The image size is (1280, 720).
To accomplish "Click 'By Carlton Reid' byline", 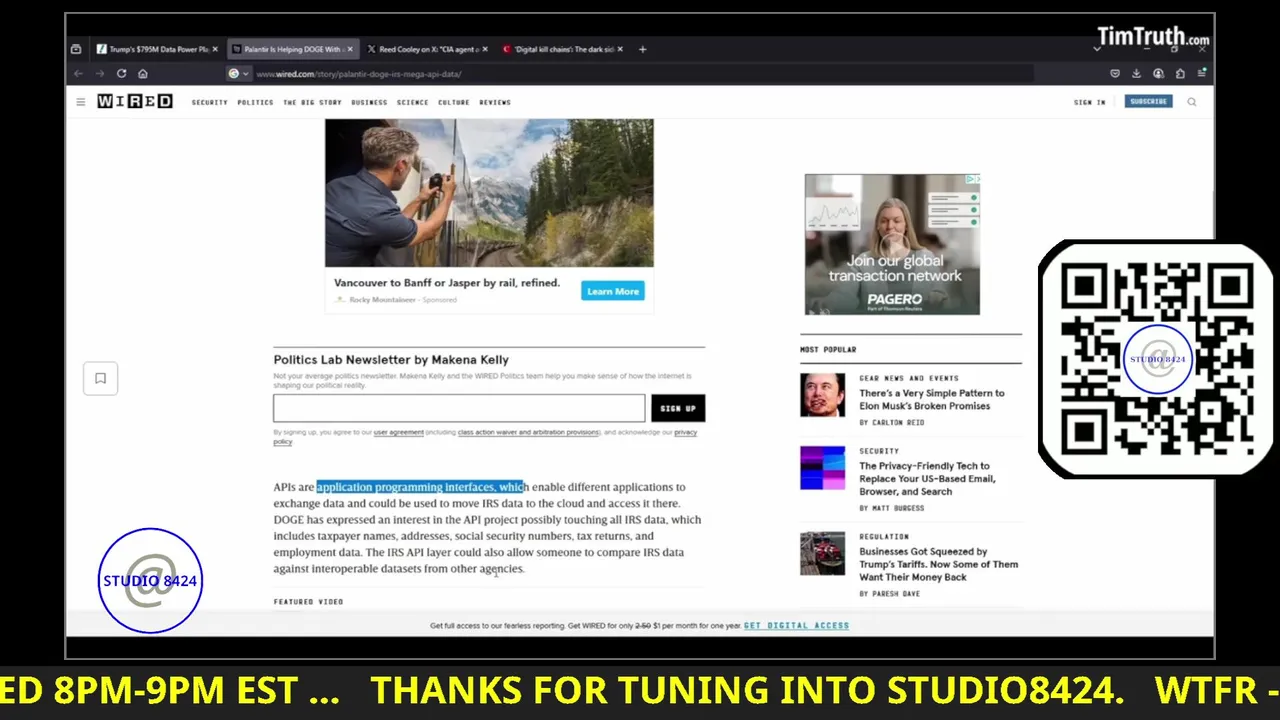I will click(x=892, y=423).
